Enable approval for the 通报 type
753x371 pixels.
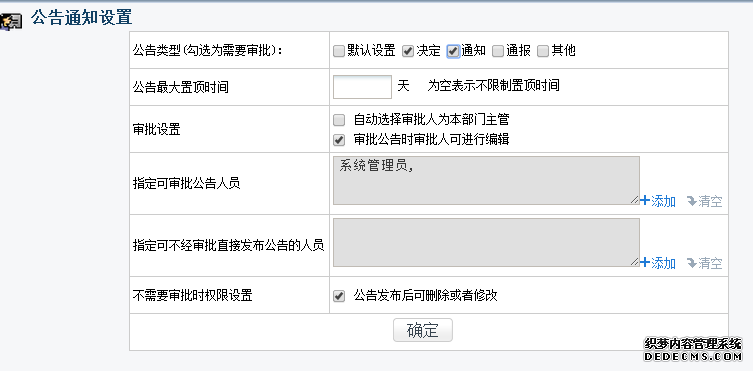click(498, 51)
